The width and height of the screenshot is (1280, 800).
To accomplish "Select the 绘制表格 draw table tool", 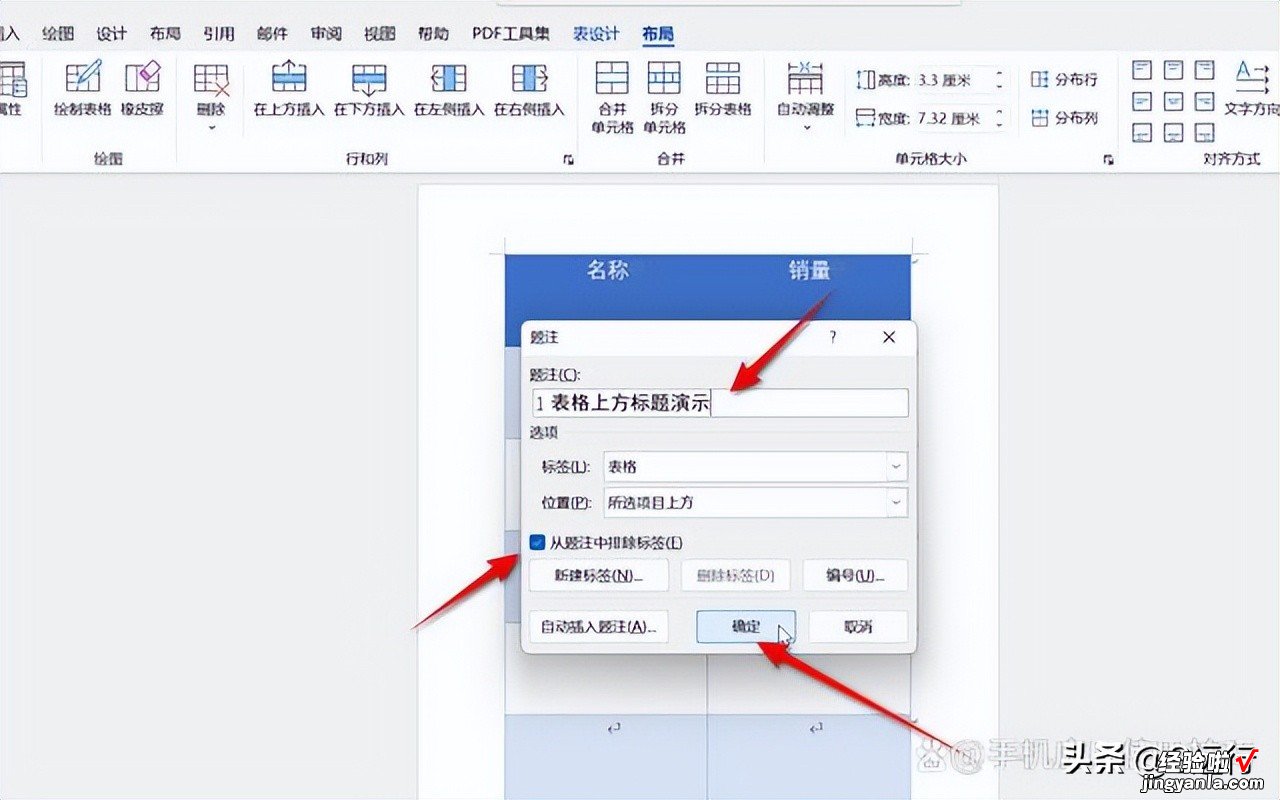I will click(82, 88).
